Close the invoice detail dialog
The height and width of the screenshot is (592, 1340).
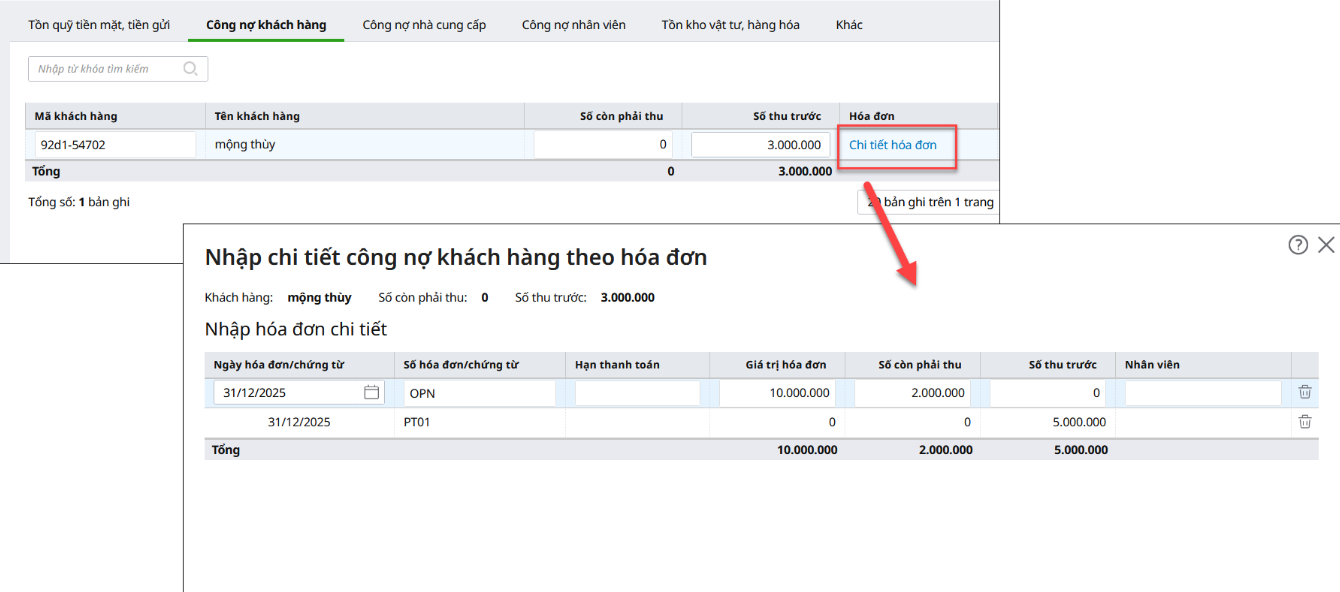[1326, 245]
